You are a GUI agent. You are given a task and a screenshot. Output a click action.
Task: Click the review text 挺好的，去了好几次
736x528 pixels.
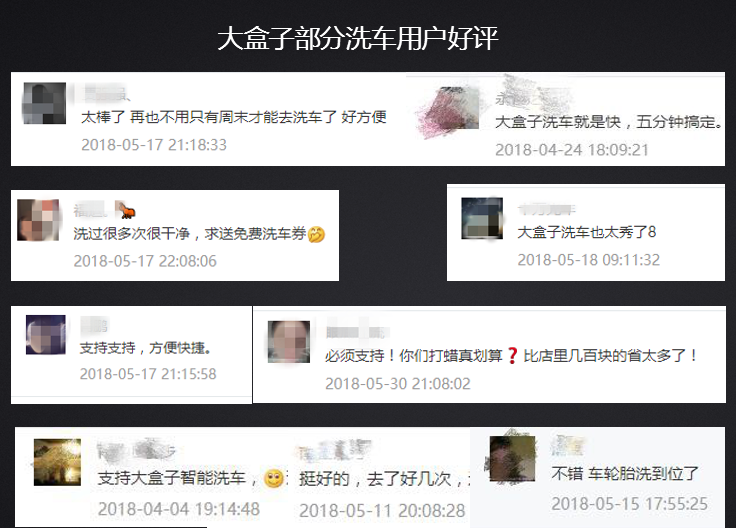point(376,479)
